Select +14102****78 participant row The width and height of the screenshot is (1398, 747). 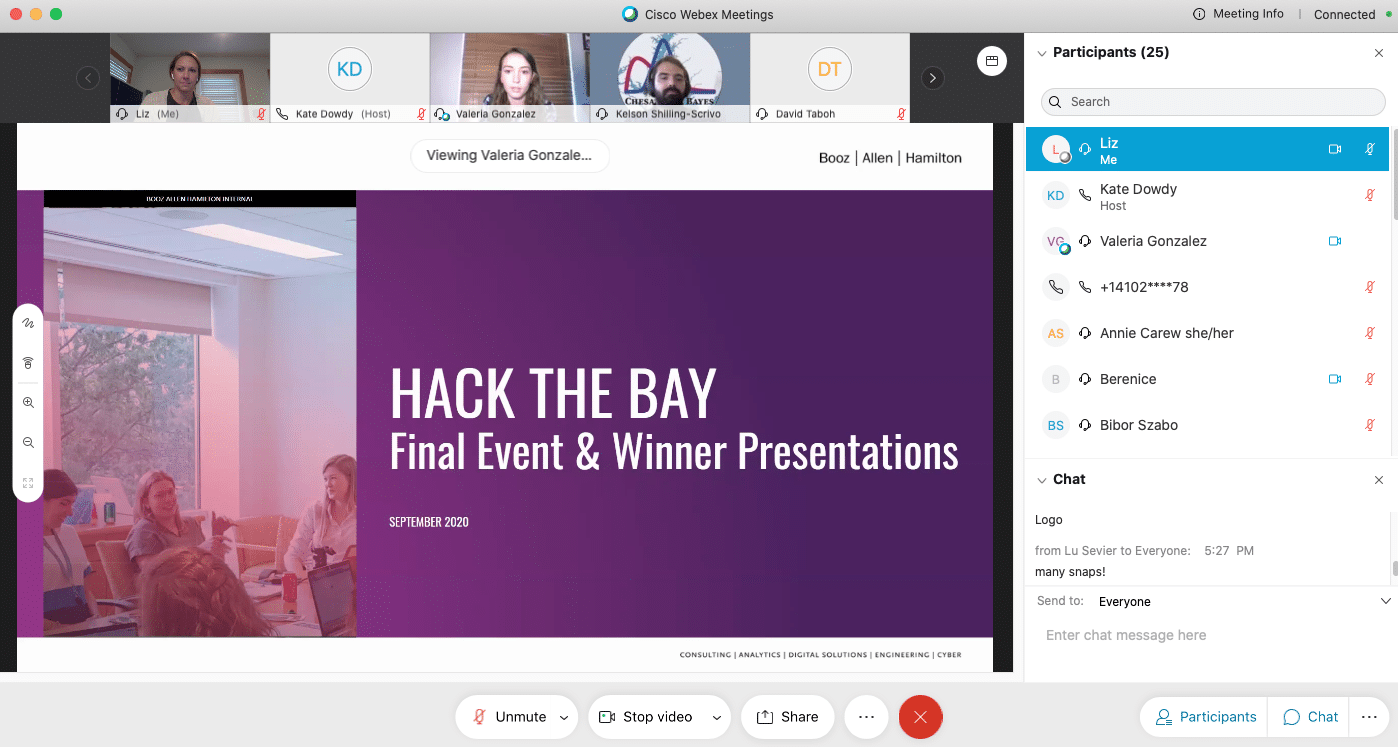[x=1207, y=287]
